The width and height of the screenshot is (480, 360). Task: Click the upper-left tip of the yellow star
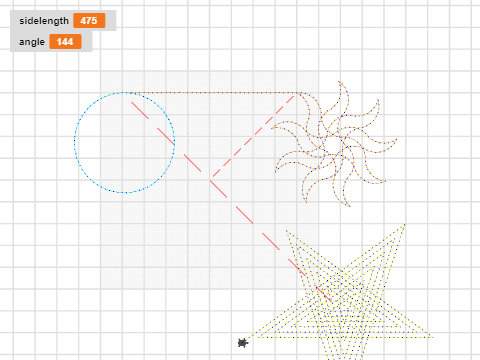286,230
